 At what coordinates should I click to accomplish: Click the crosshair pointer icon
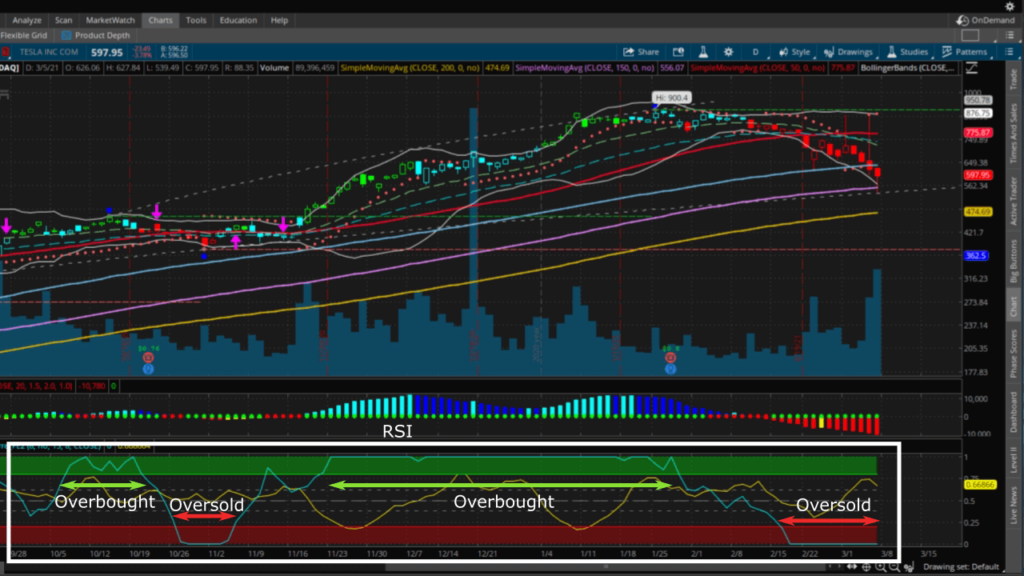click(x=866, y=567)
